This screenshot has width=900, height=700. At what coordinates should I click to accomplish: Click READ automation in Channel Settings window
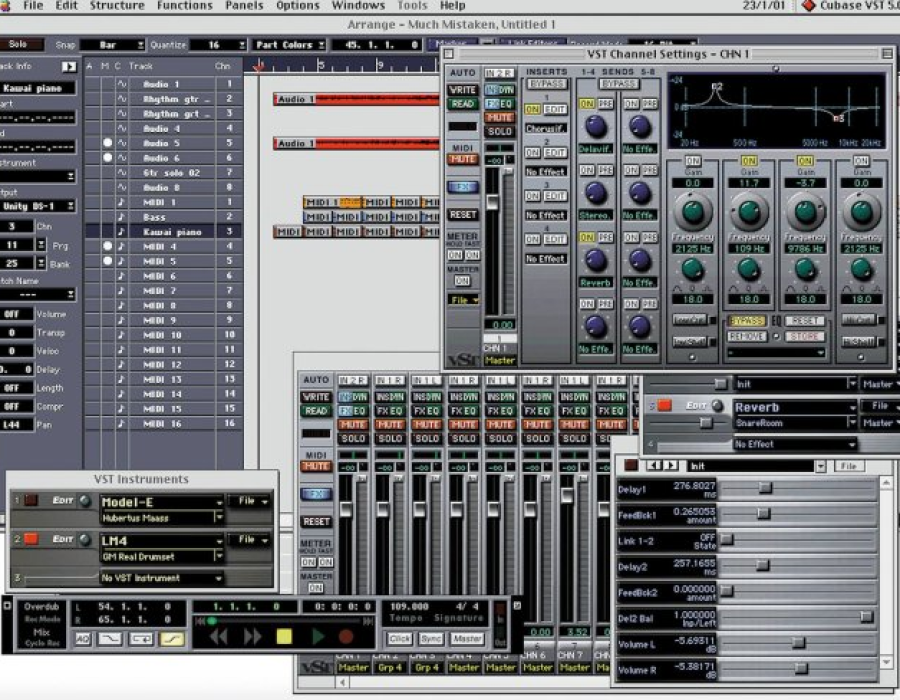pyautogui.click(x=463, y=104)
